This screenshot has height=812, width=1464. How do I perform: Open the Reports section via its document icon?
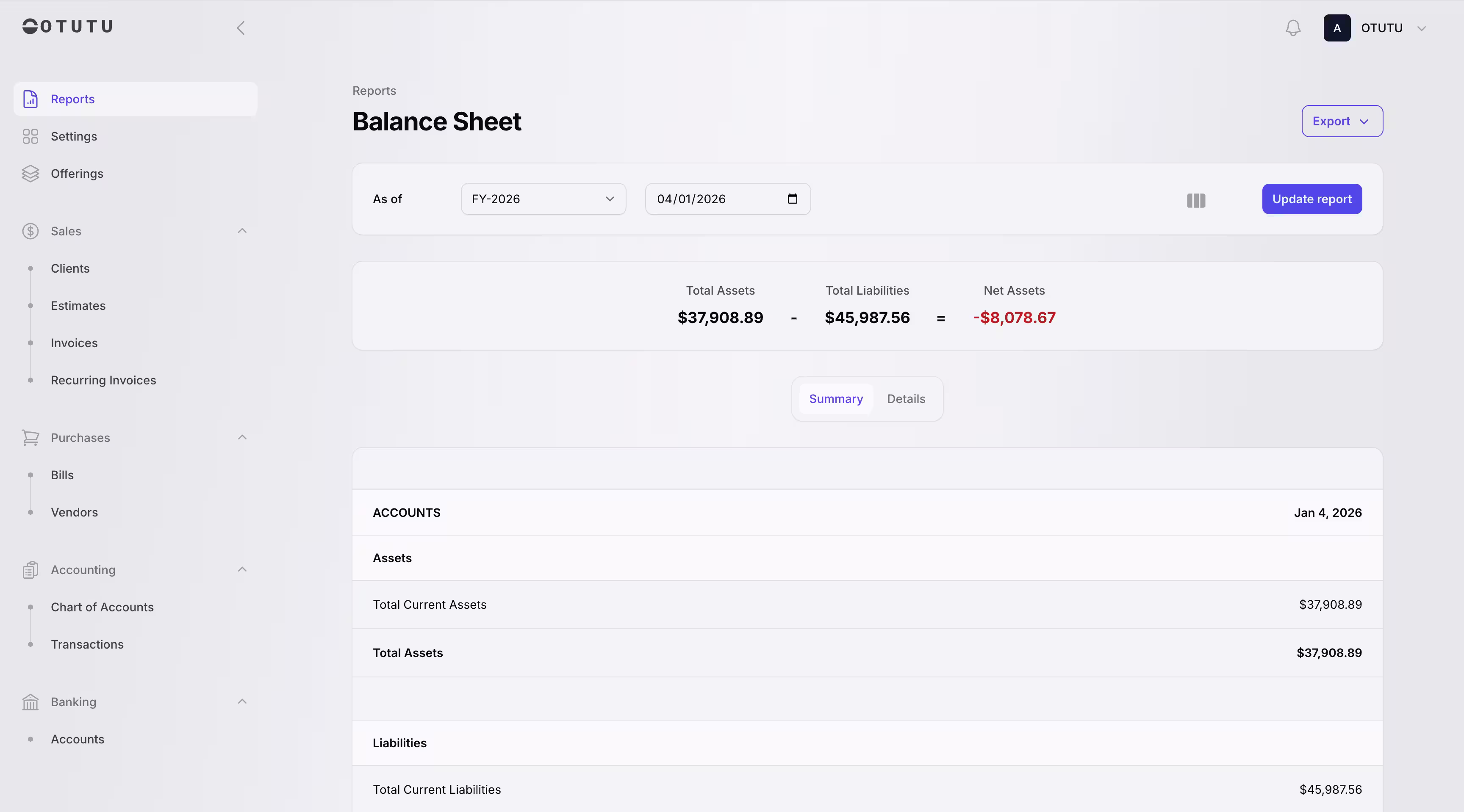pyautogui.click(x=30, y=99)
